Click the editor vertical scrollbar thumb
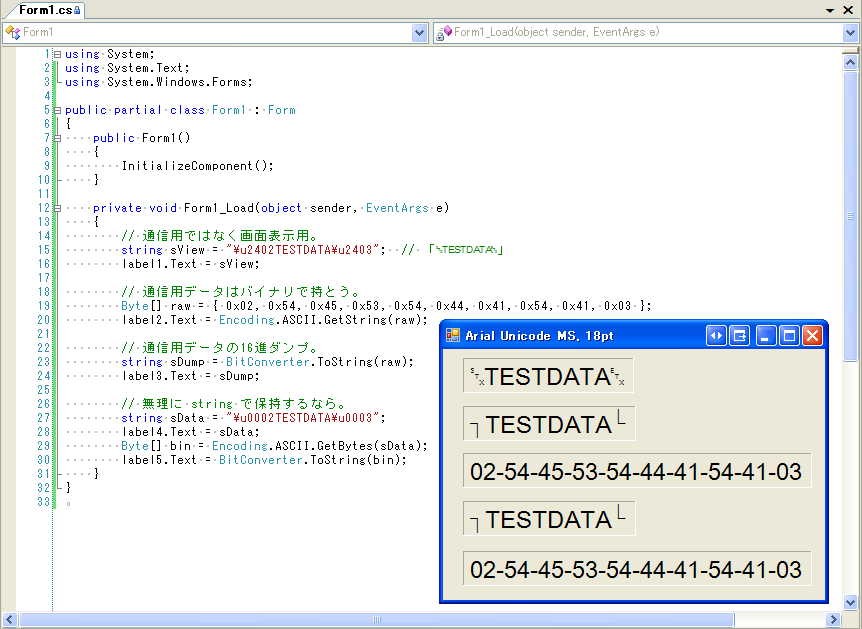Image resolution: width=862 pixels, height=629 pixels. click(850, 216)
